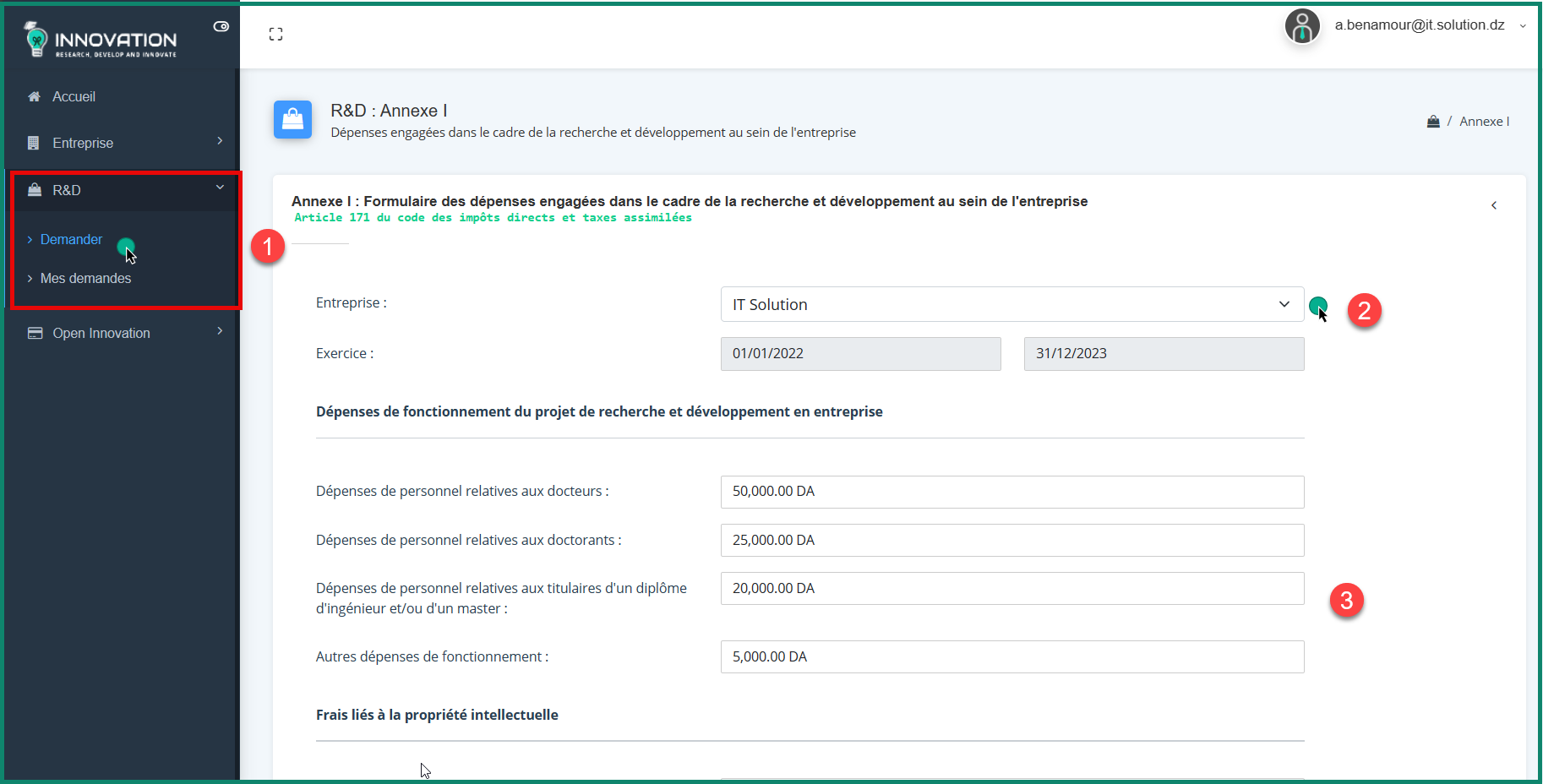Screen dimensions: 1543x784
Task: Click the user avatar in the top bar
Action: point(1302,25)
